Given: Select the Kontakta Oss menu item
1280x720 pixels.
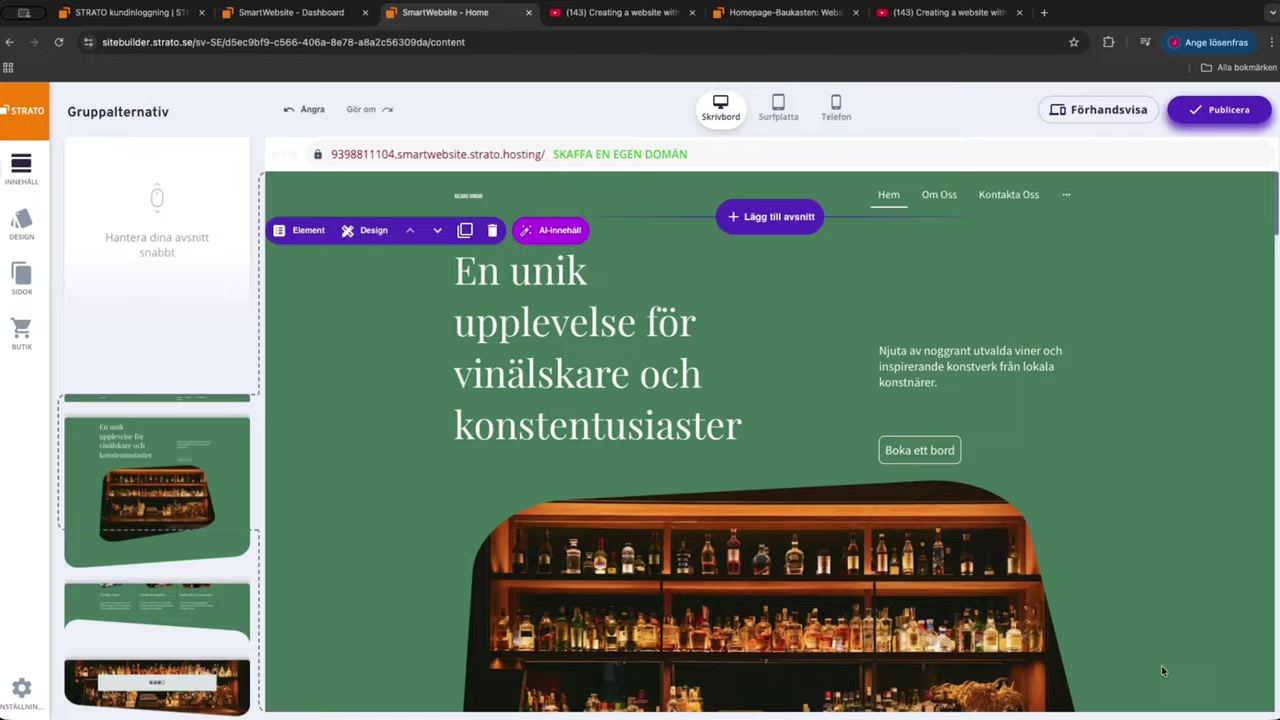Looking at the screenshot, I should (1009, 195).
